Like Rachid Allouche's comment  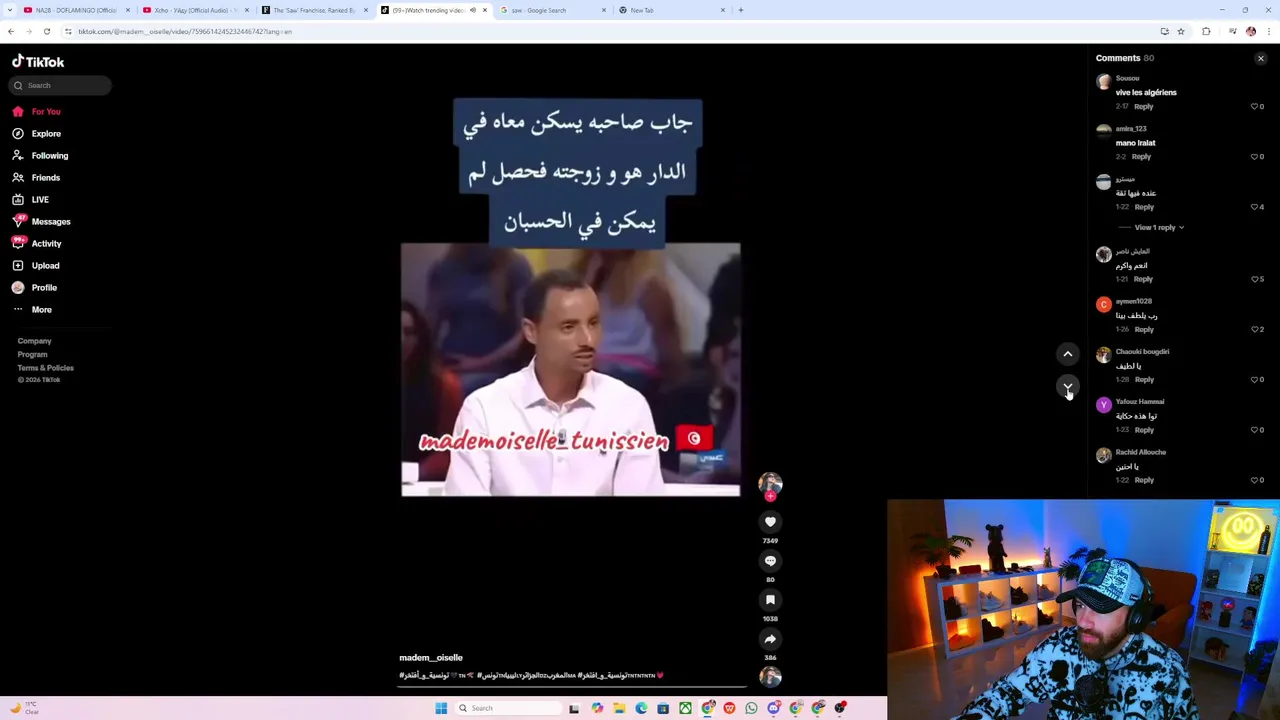(1255, 480)
